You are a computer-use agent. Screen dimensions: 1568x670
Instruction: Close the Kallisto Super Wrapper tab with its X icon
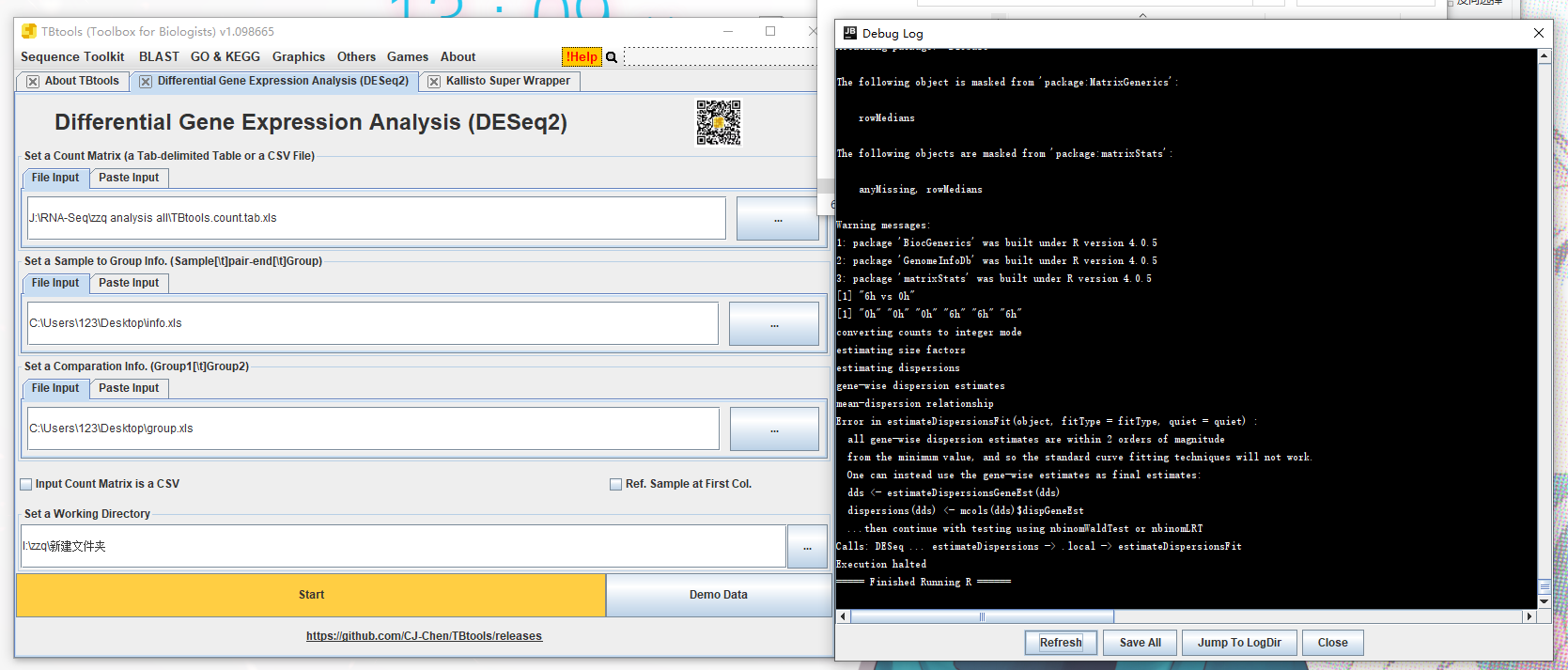click(434, 82)
